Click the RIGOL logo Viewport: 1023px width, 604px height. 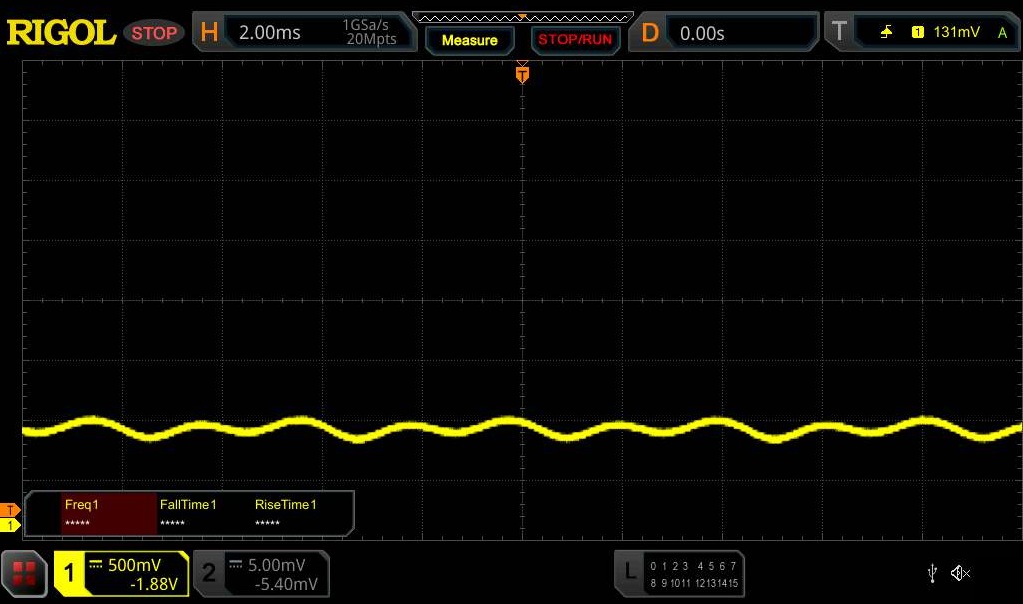[x=61, y=33]
